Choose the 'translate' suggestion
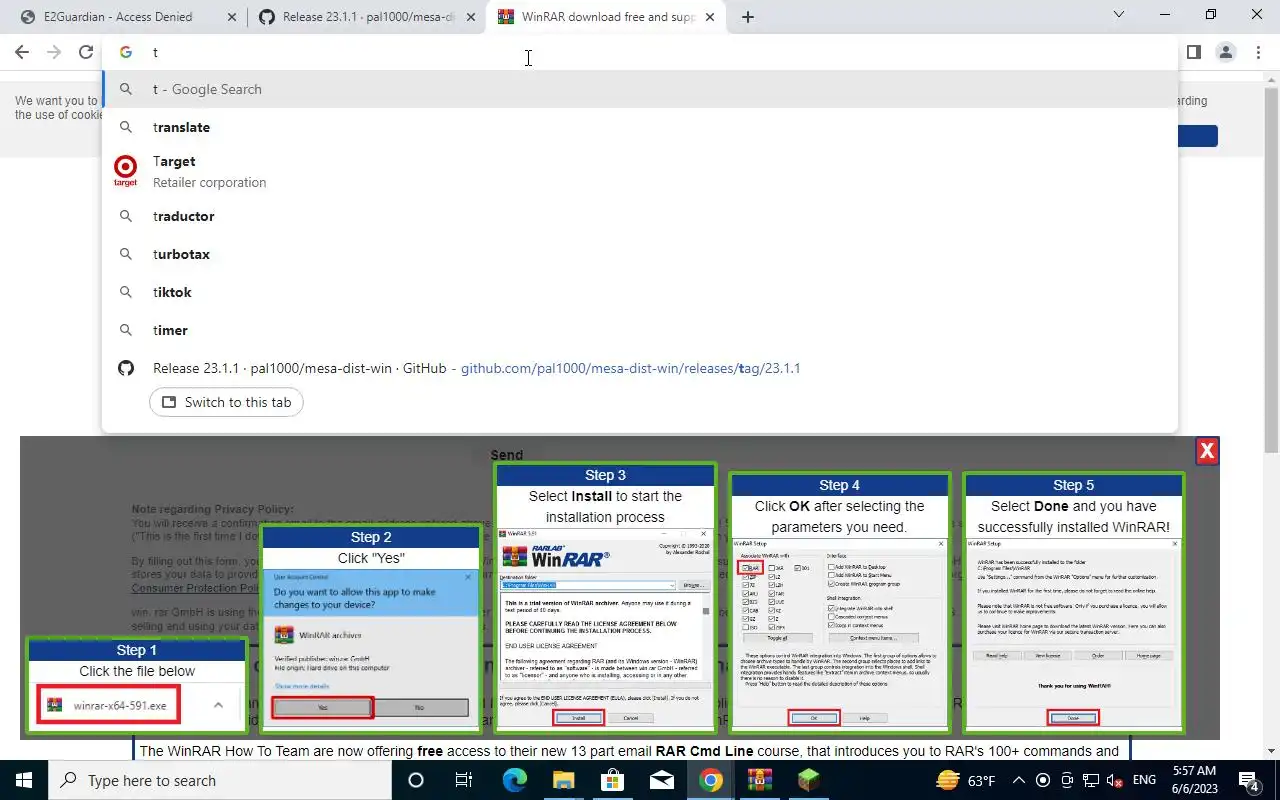 tap(640, 127)
